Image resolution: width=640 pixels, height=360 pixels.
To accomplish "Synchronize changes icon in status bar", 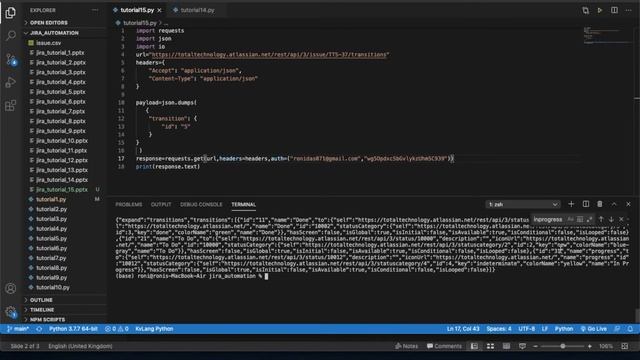I will point(39,329).
